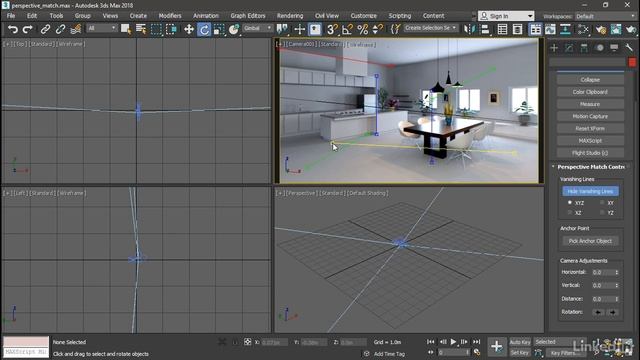Open the selection filter 'All' dropdown
Image resolution: width=640 pixels, height=360 pixels.
click(x=102, y=28)
